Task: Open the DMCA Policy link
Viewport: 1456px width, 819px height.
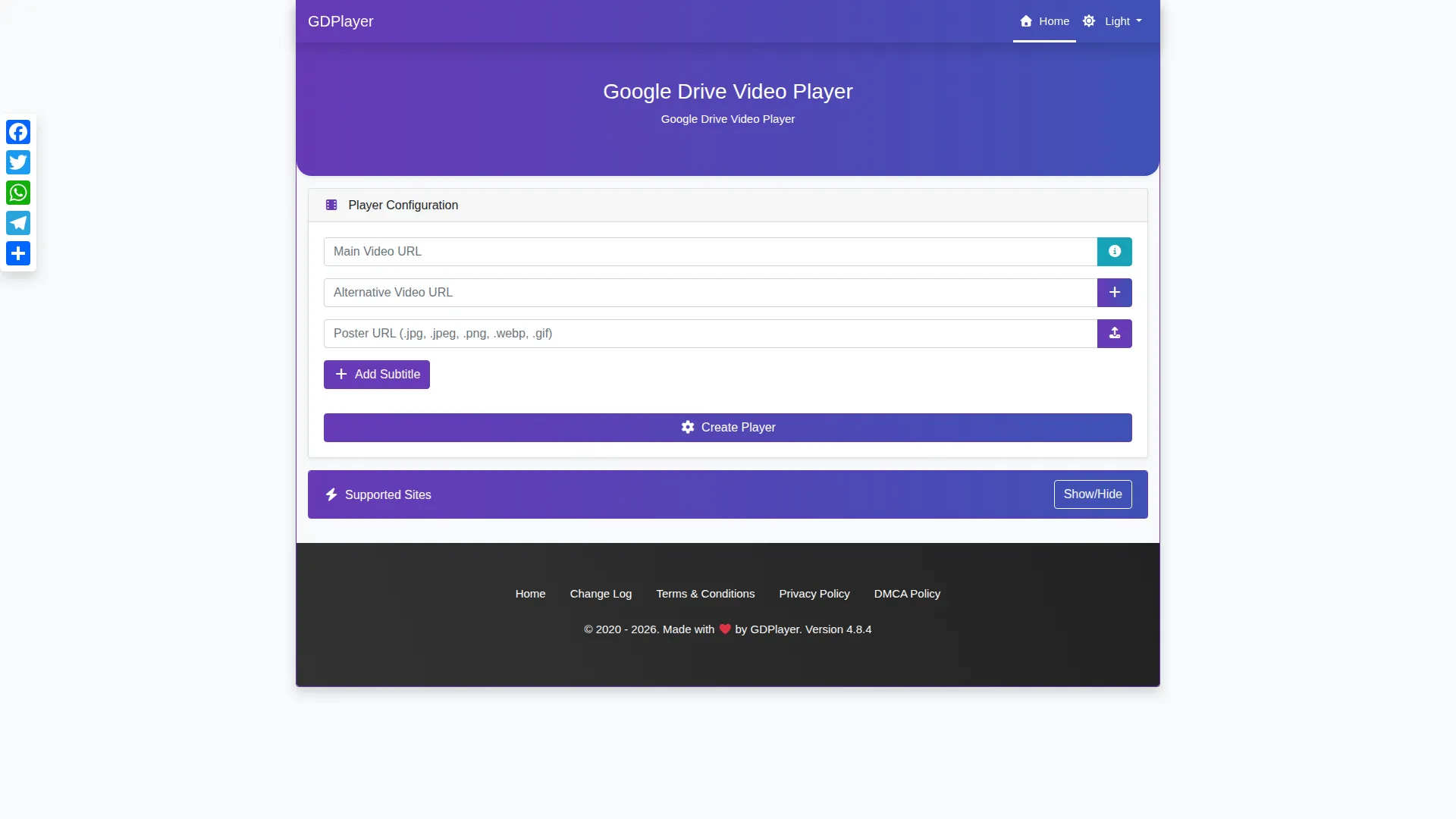Action: tap(907, 594)
